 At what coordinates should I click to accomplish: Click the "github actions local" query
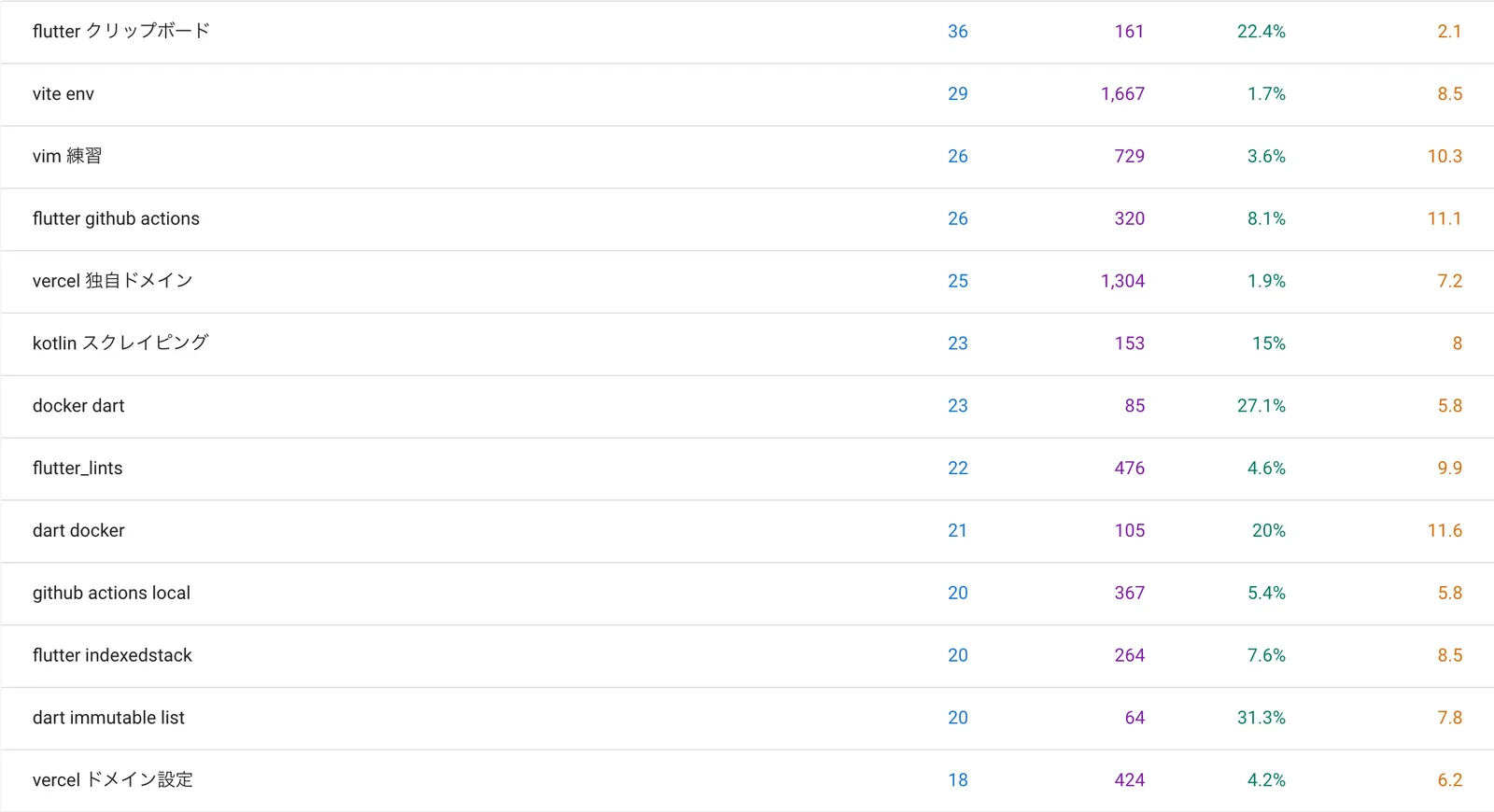[x=111, y=594]
